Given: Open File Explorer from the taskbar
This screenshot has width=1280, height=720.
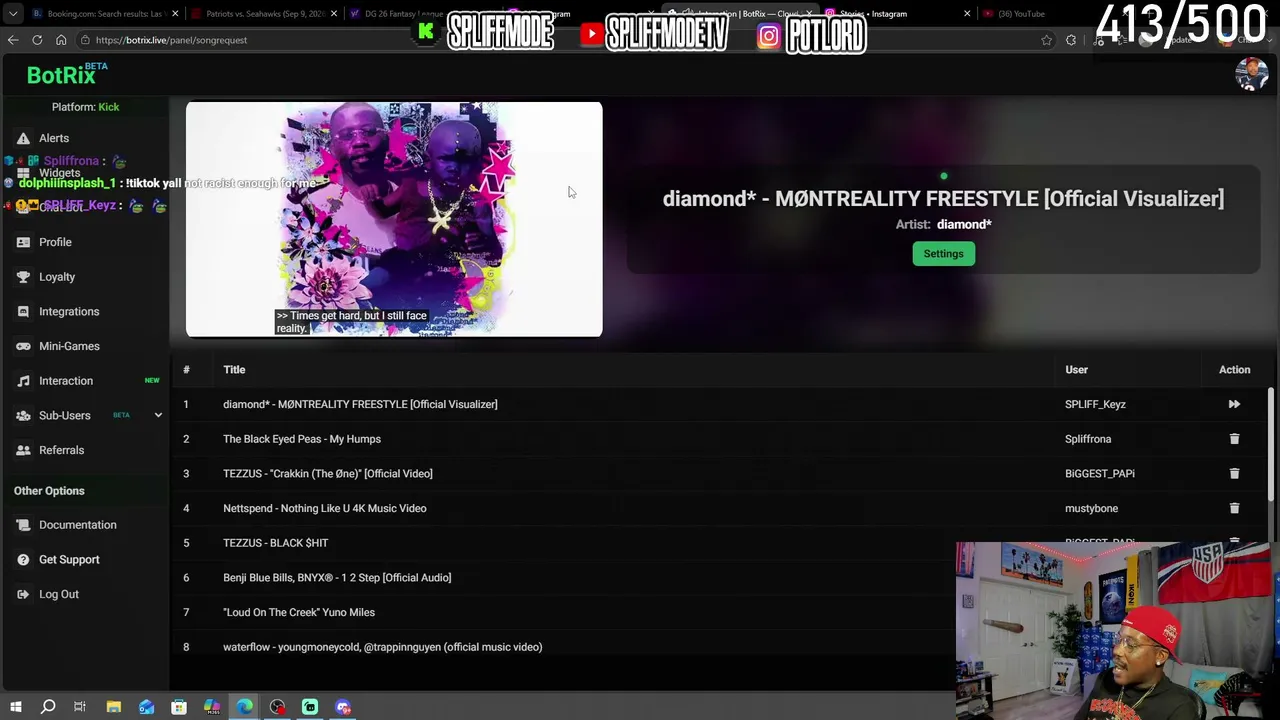Looking at the screenshot, I should coord(113,707).
